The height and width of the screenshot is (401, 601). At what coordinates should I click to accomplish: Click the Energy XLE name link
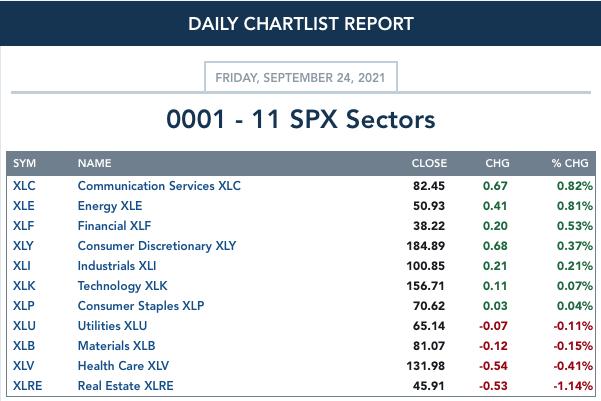110,206
